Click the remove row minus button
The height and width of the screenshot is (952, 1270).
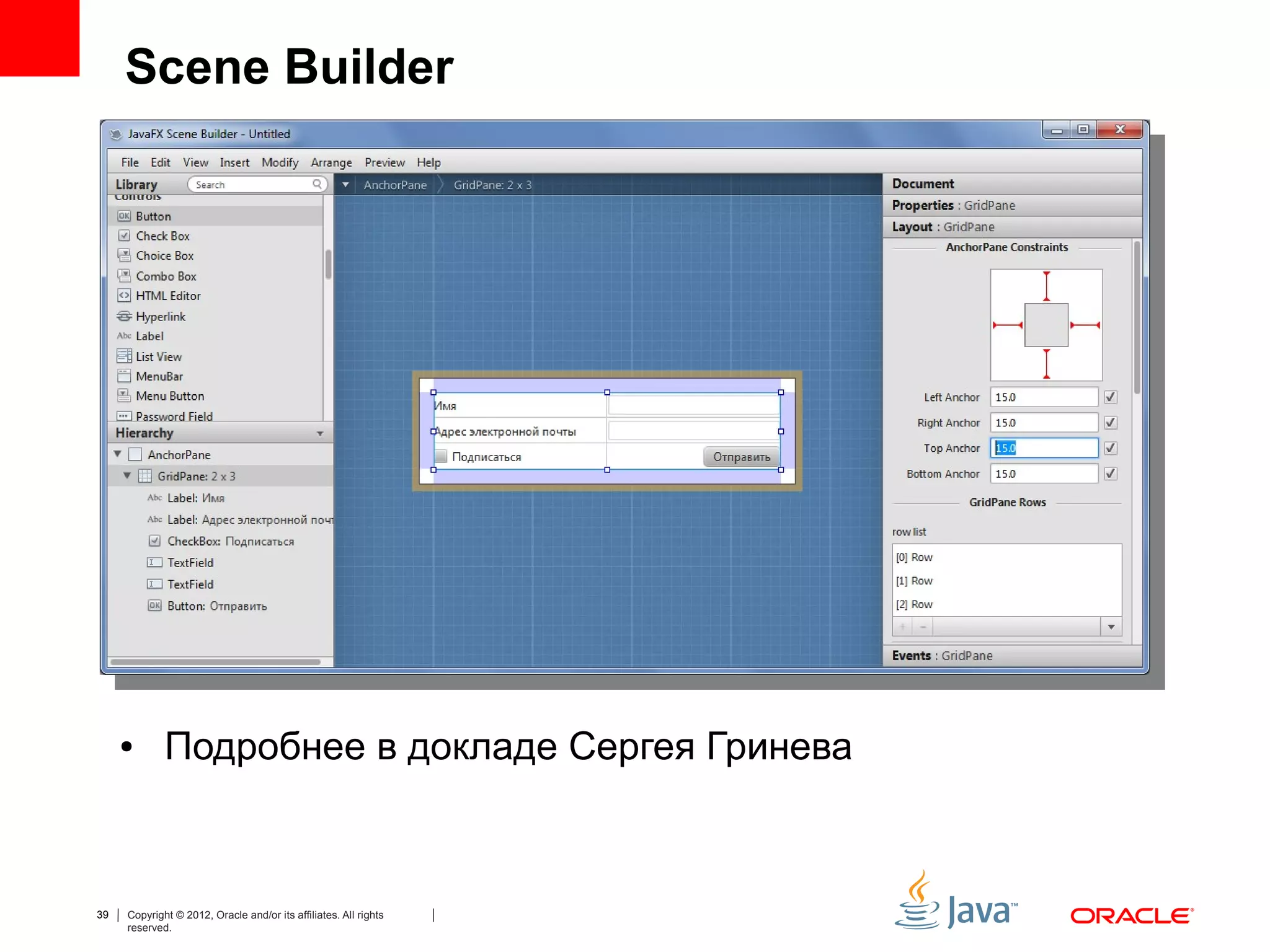[923, 627]
